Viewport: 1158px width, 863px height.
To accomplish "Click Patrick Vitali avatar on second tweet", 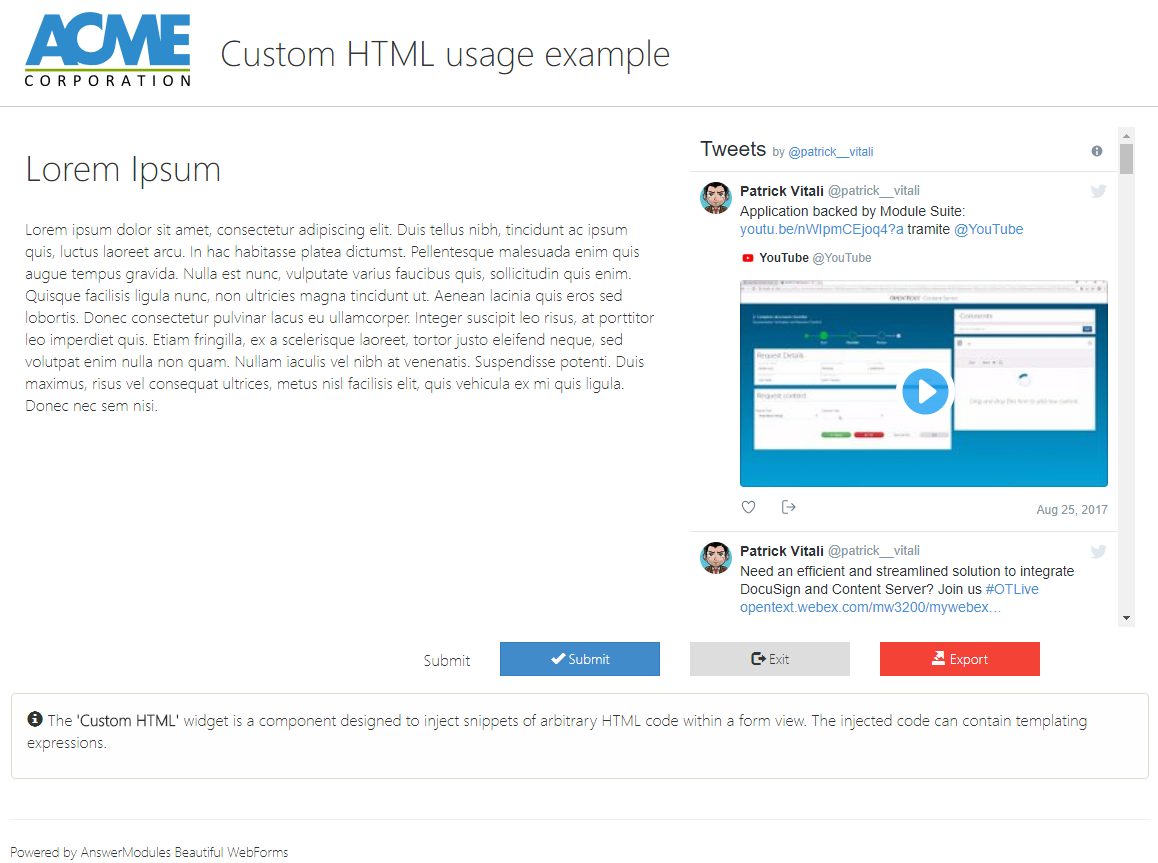I will pos(716,558).
